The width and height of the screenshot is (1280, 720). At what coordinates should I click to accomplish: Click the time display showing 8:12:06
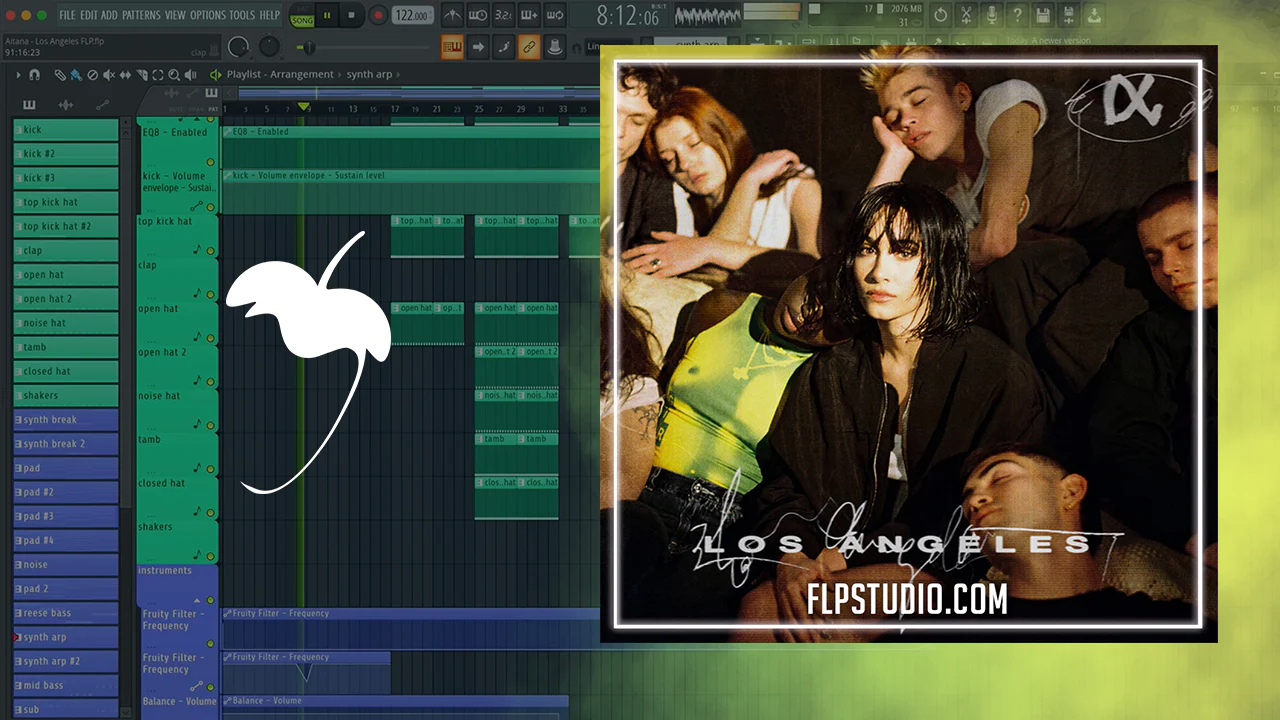tap(628, 16)
